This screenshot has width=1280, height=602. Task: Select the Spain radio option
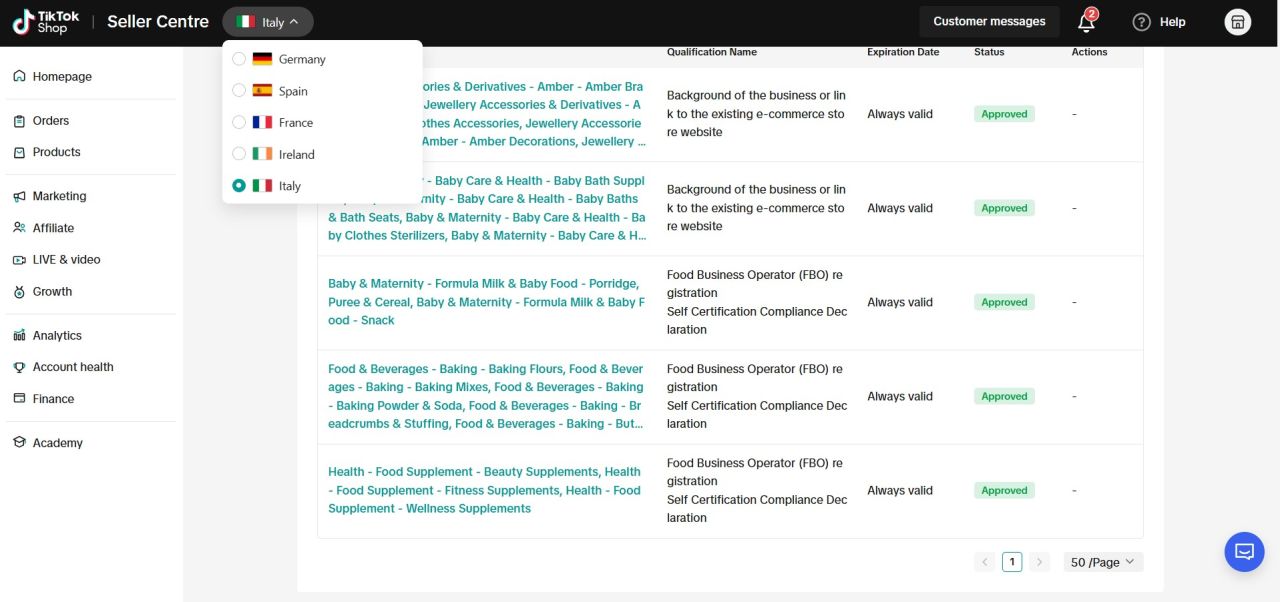point(239,91)
